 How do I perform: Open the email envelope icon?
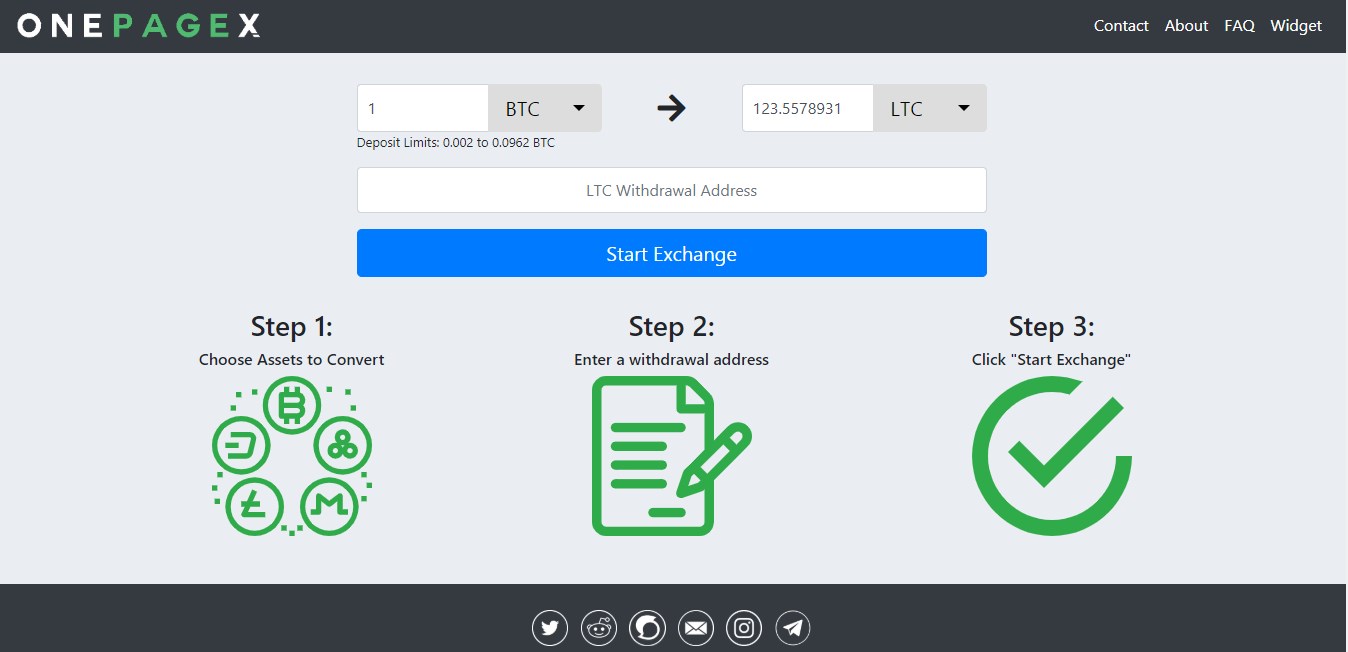coord(696,628)
